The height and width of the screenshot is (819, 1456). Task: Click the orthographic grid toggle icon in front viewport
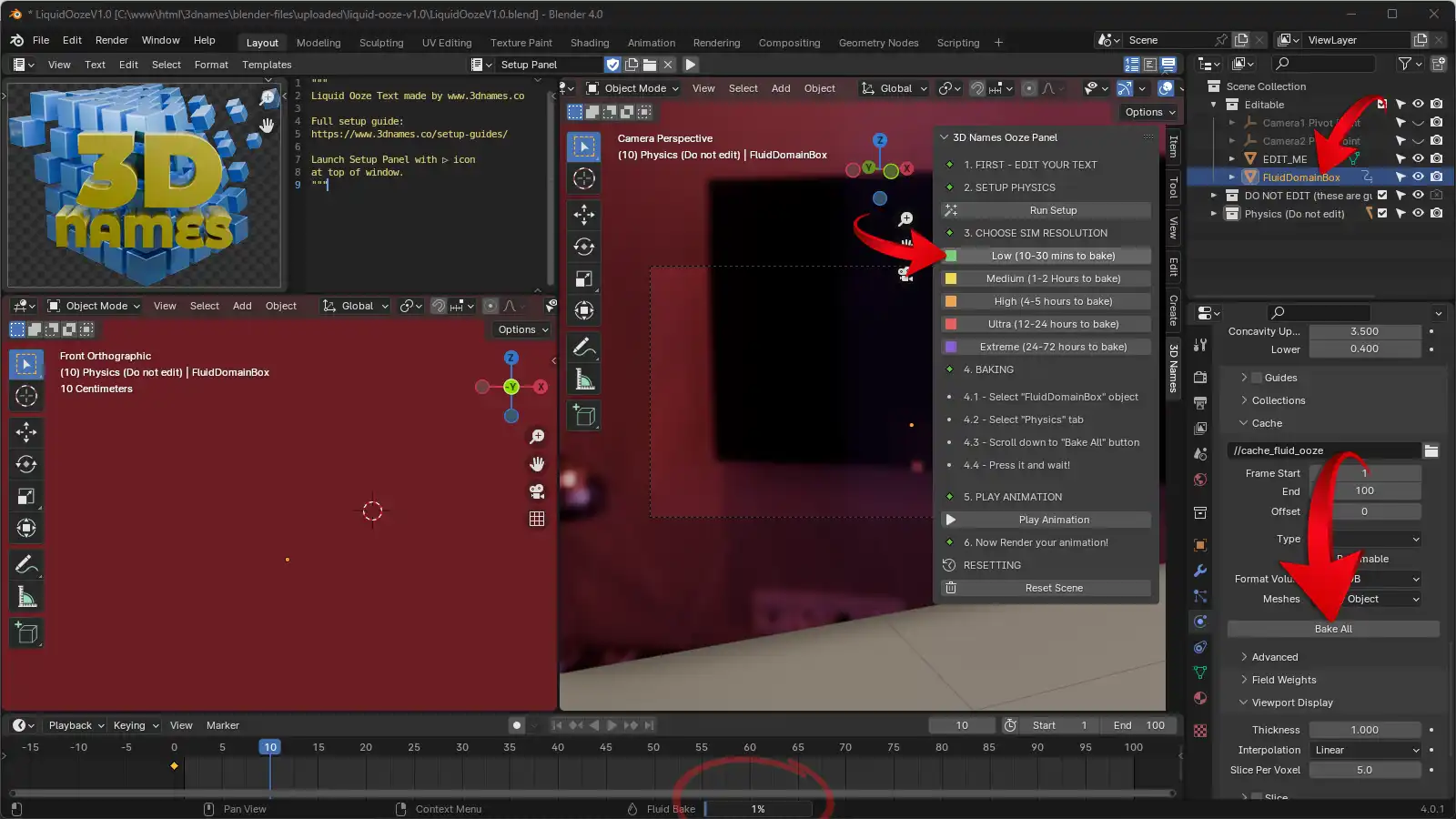click(x=537, y=519)
